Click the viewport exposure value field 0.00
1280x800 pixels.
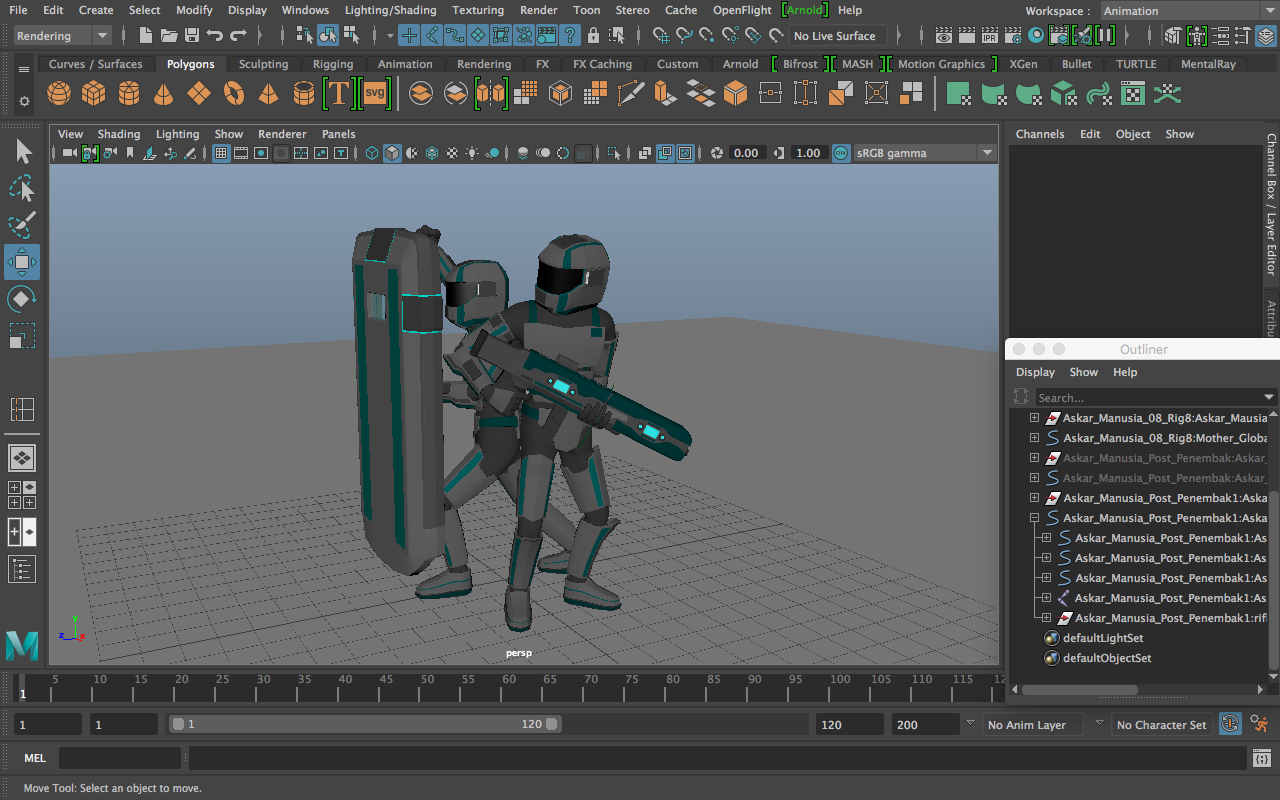(x=747, y=153)
